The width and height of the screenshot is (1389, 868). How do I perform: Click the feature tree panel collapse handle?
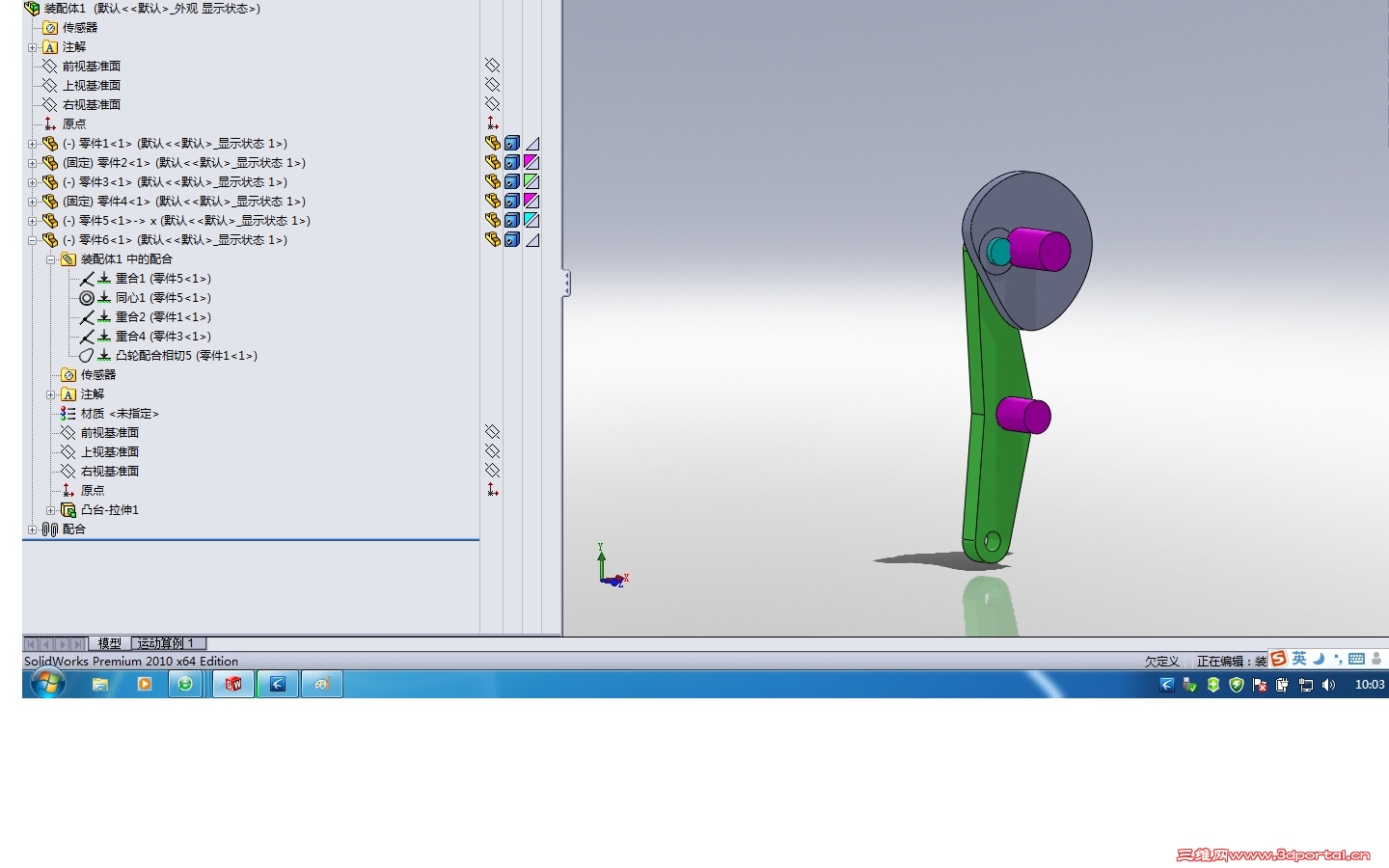click(x=566, y=284)
